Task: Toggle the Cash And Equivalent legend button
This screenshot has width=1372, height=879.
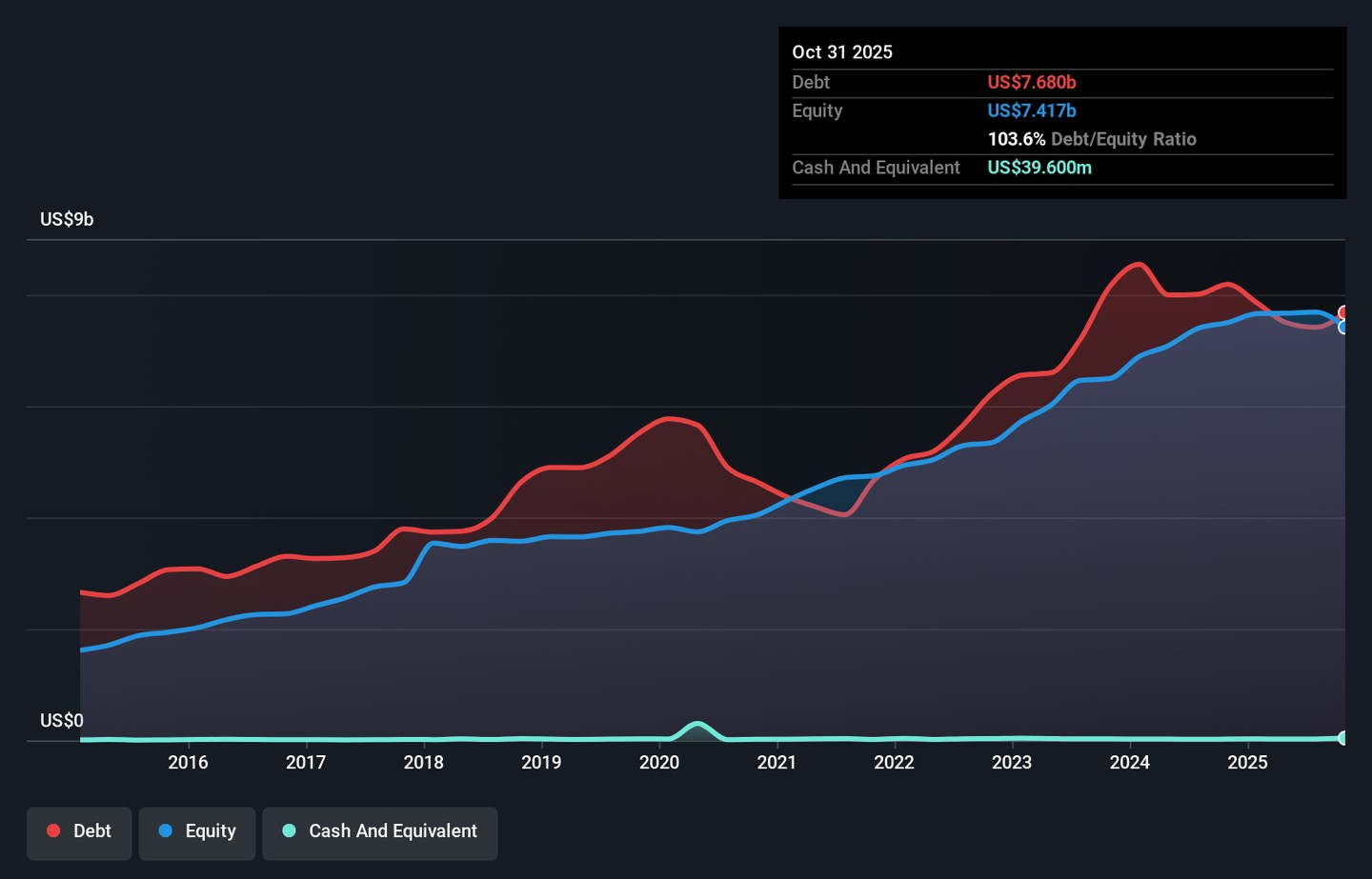Action: coord(380,833)
